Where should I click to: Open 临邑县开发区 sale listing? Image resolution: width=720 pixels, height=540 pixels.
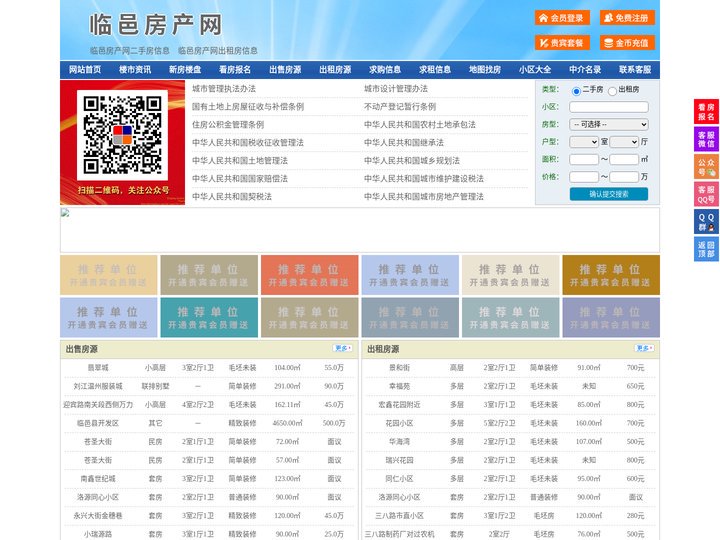[x=98, y=423]
